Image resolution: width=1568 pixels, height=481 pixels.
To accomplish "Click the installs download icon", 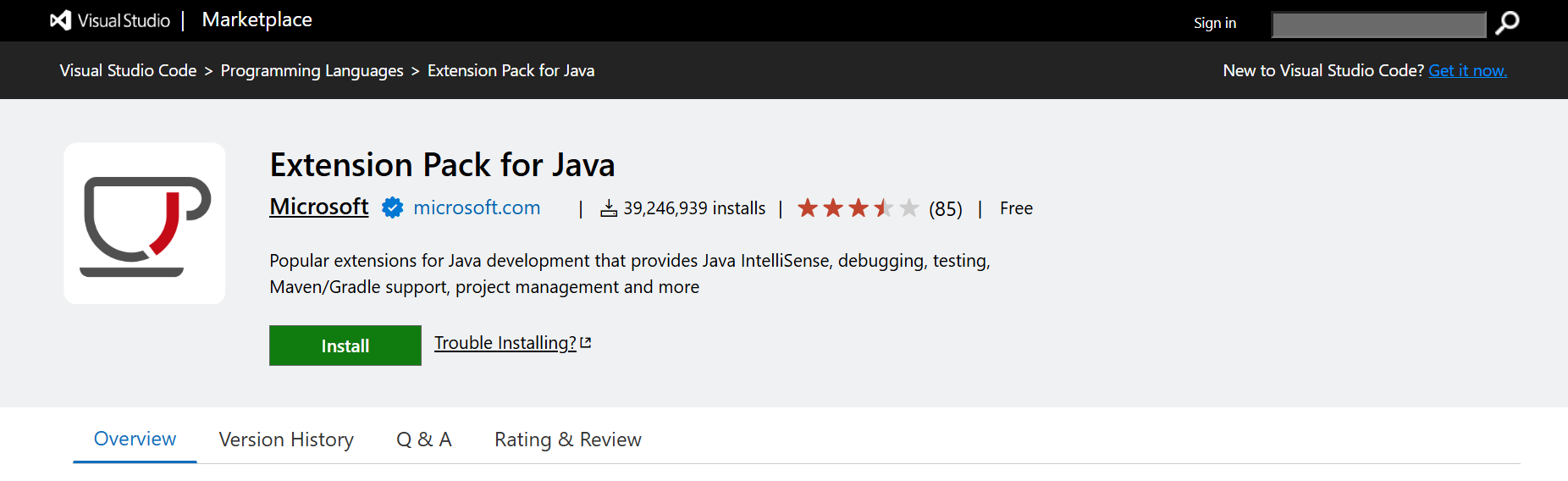I will tap(609, 208).
